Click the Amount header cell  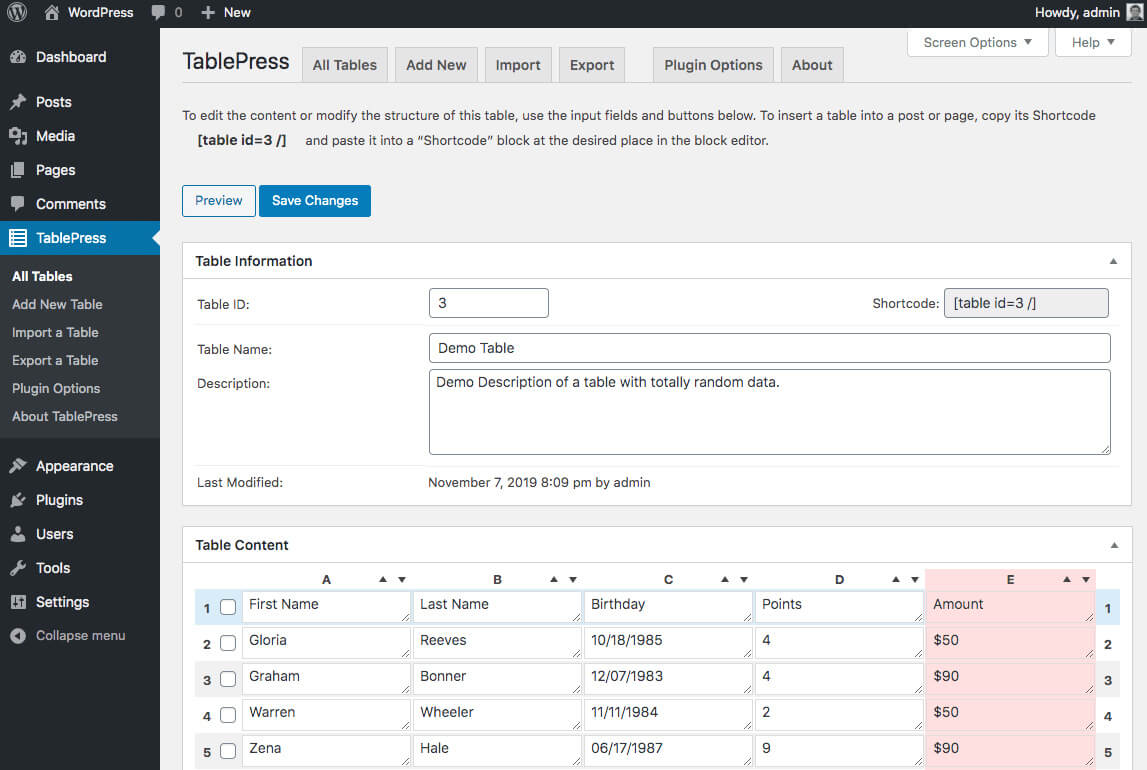tap(1009, 606)
